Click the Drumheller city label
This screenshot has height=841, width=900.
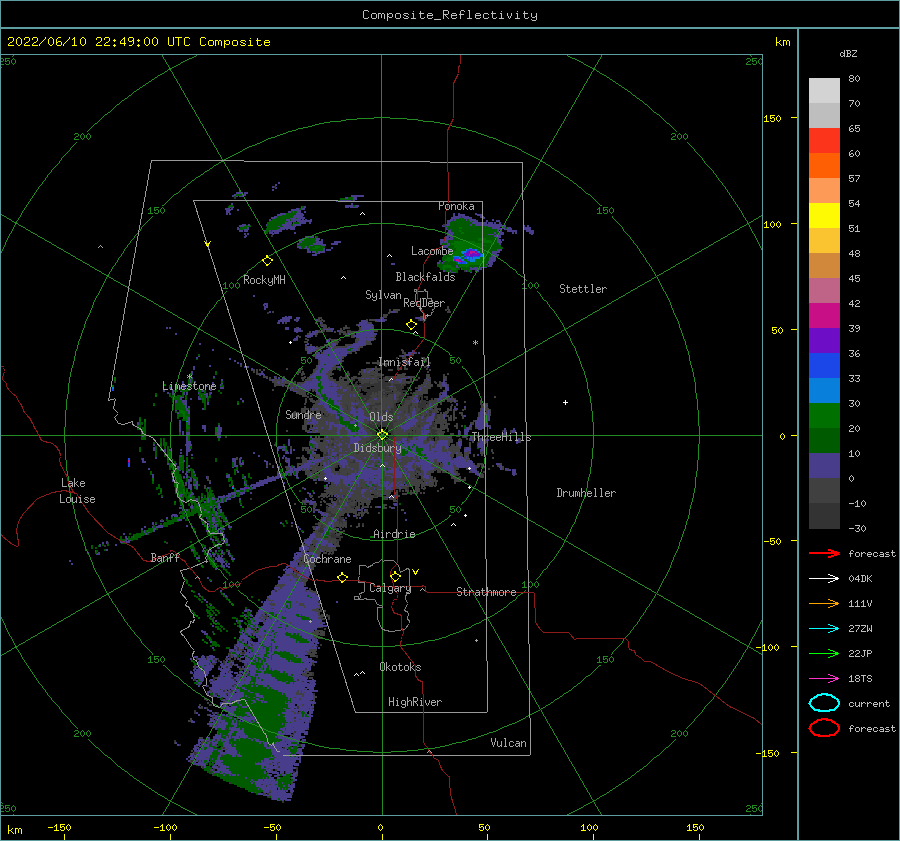pyautogui.click(x=586, y=493)
